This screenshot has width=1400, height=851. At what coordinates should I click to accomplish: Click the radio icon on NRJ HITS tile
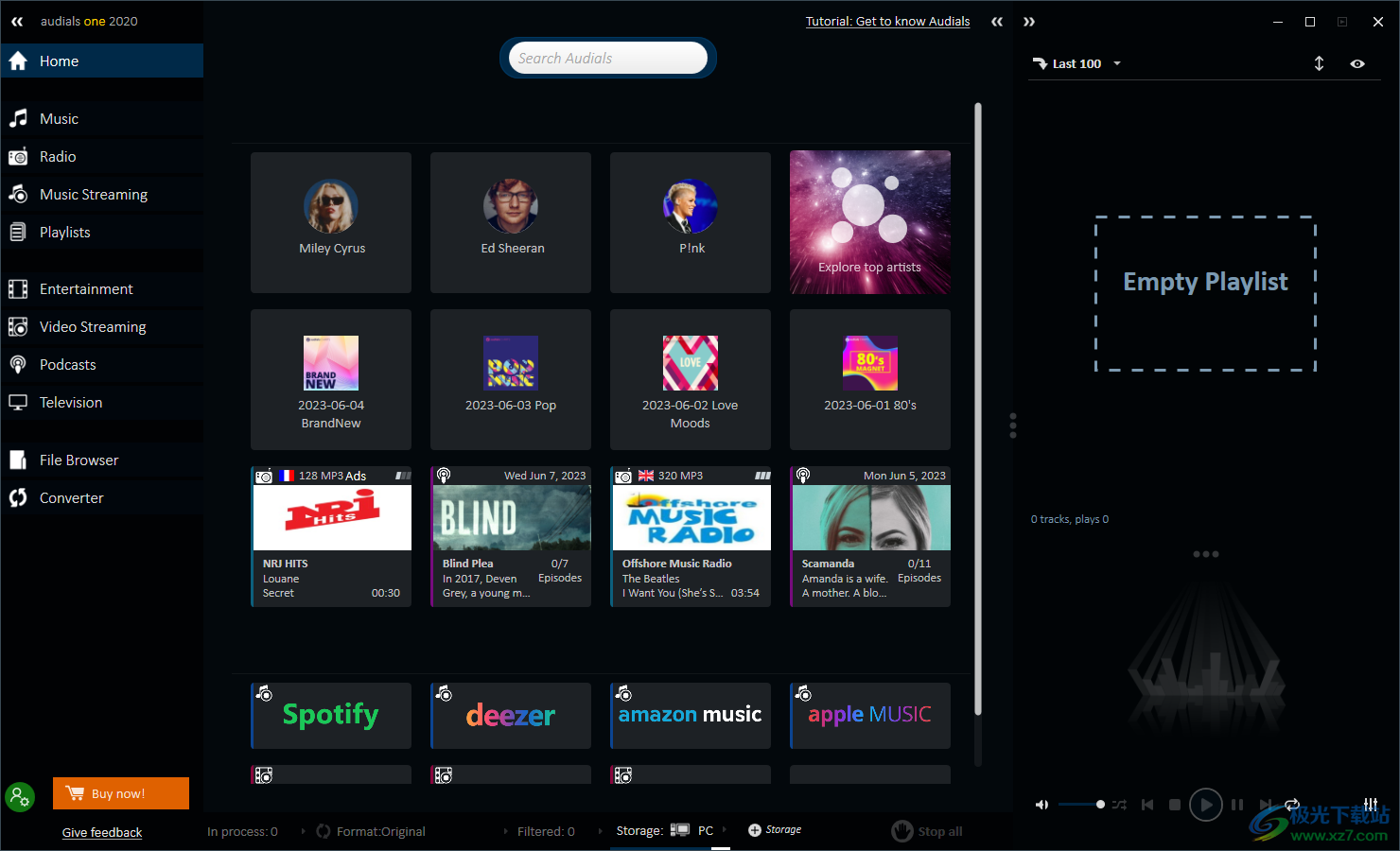[264, 476]
